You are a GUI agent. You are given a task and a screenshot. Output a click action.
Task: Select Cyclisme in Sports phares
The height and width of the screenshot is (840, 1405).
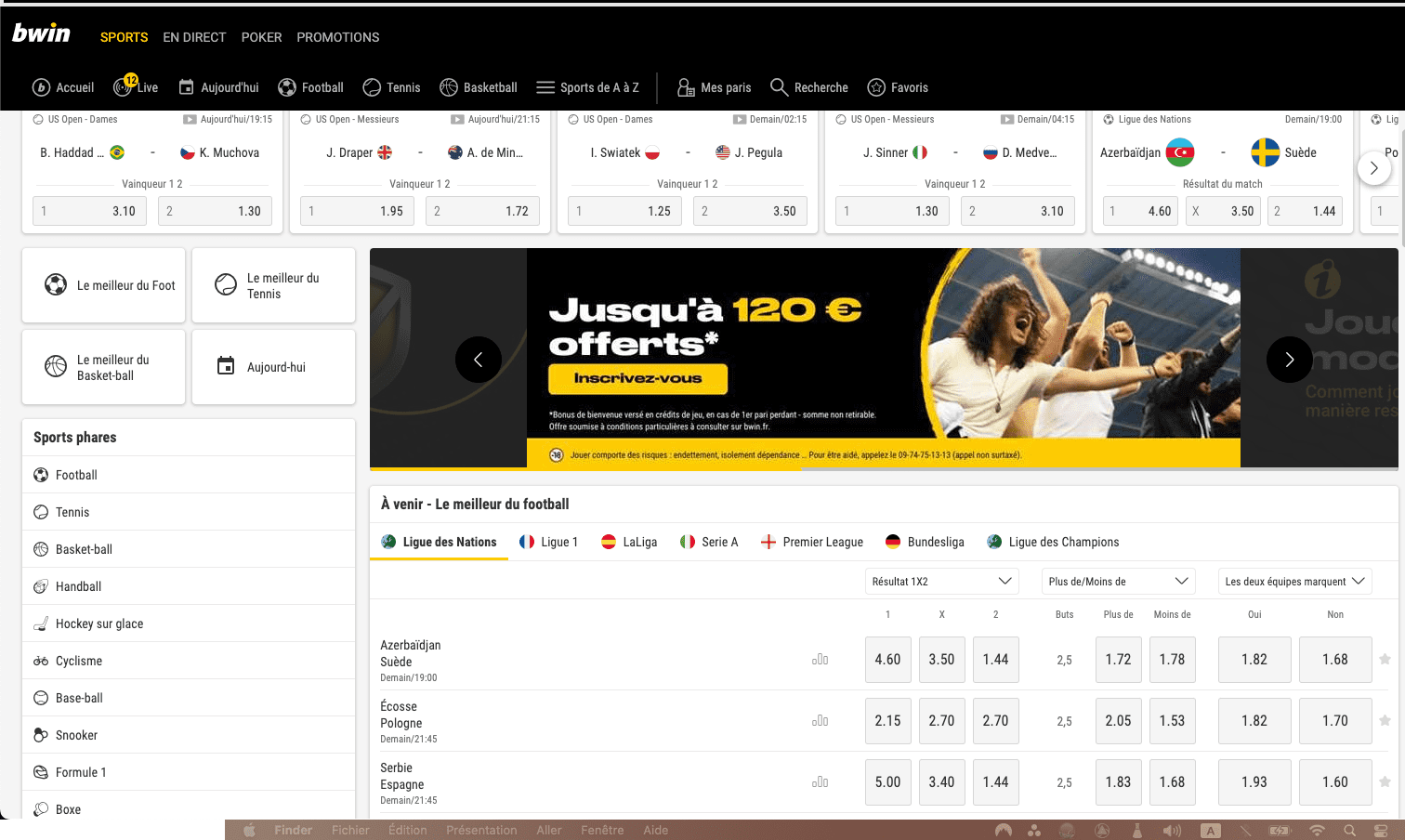(189, 661)
